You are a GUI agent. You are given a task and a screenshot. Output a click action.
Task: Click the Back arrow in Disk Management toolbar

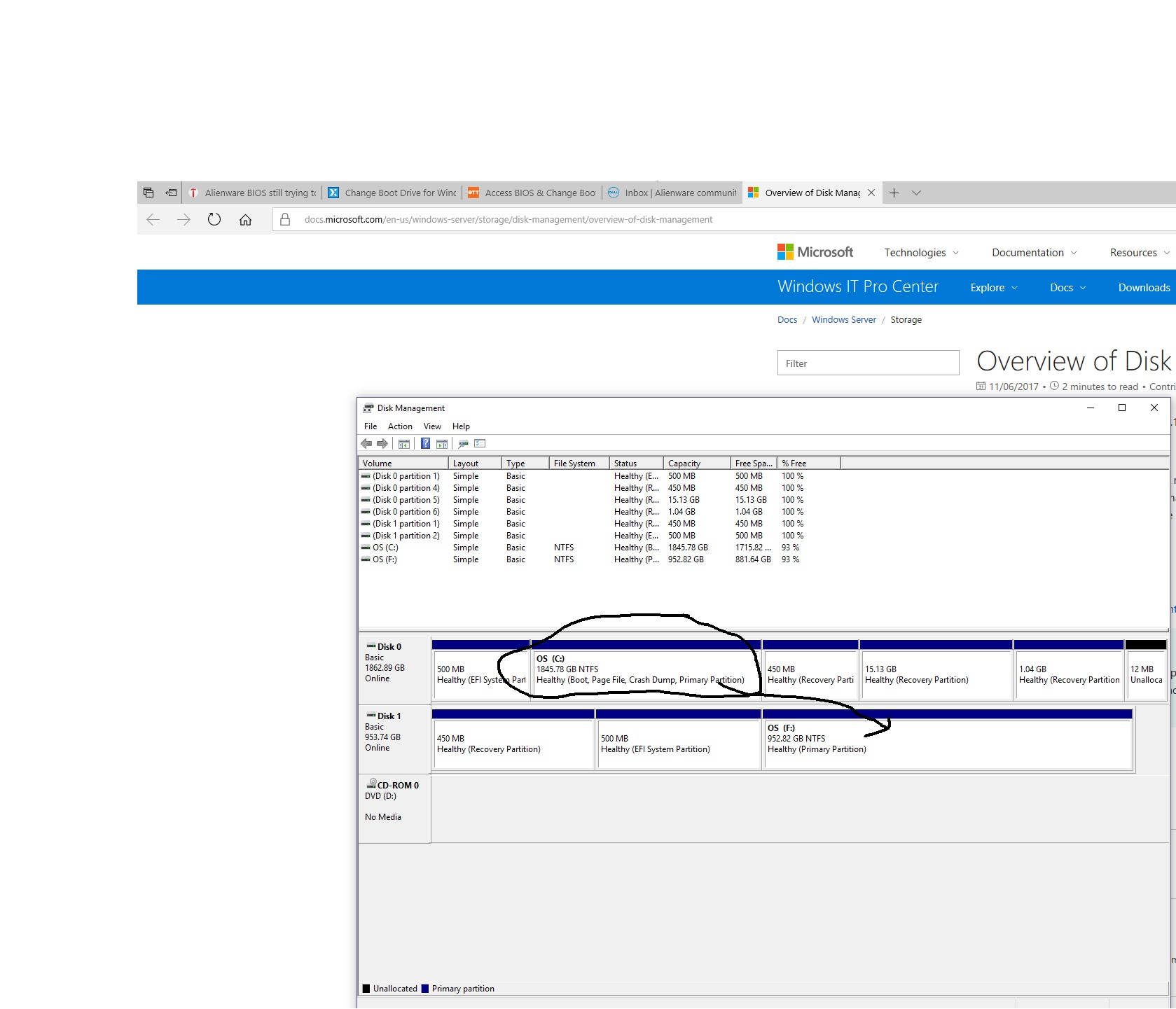point(366,444)
